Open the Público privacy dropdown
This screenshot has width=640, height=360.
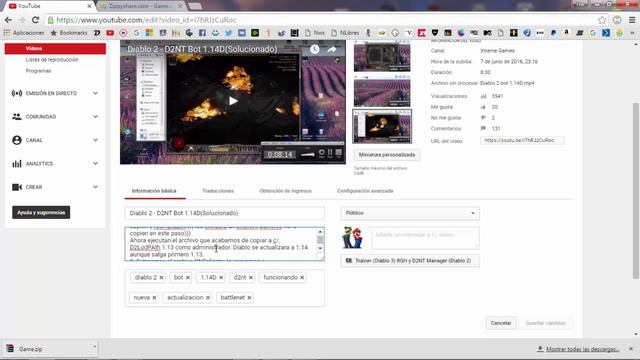click(x=410, y=213)
